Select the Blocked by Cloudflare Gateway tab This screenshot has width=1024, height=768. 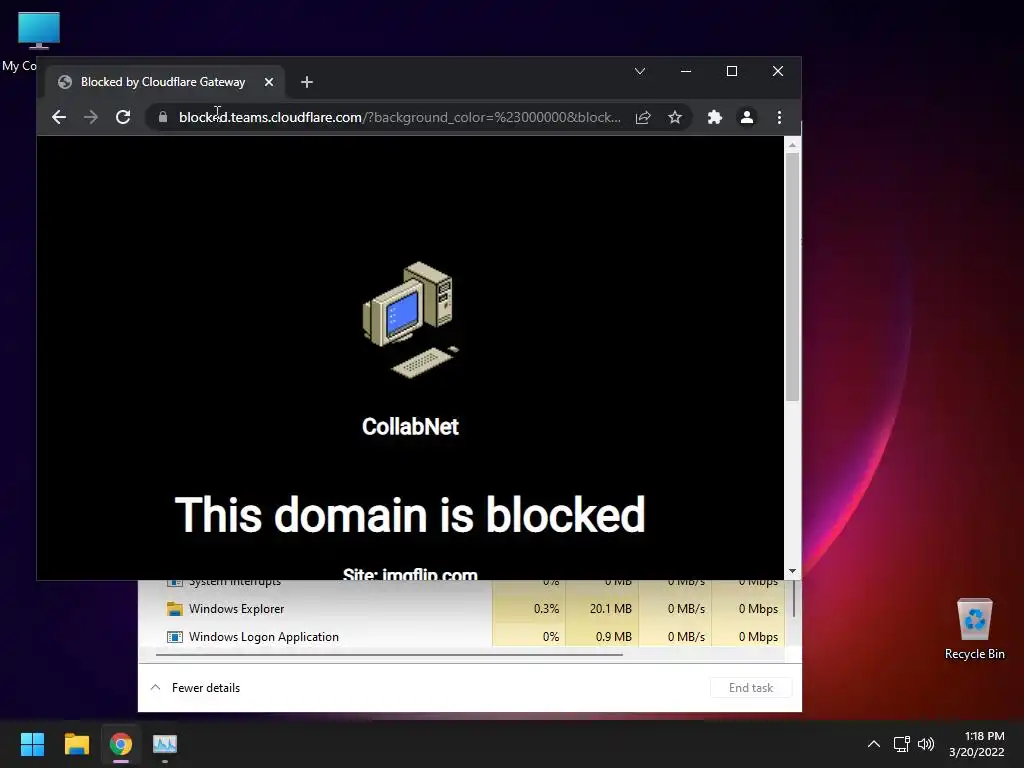[x=163, y=82]
